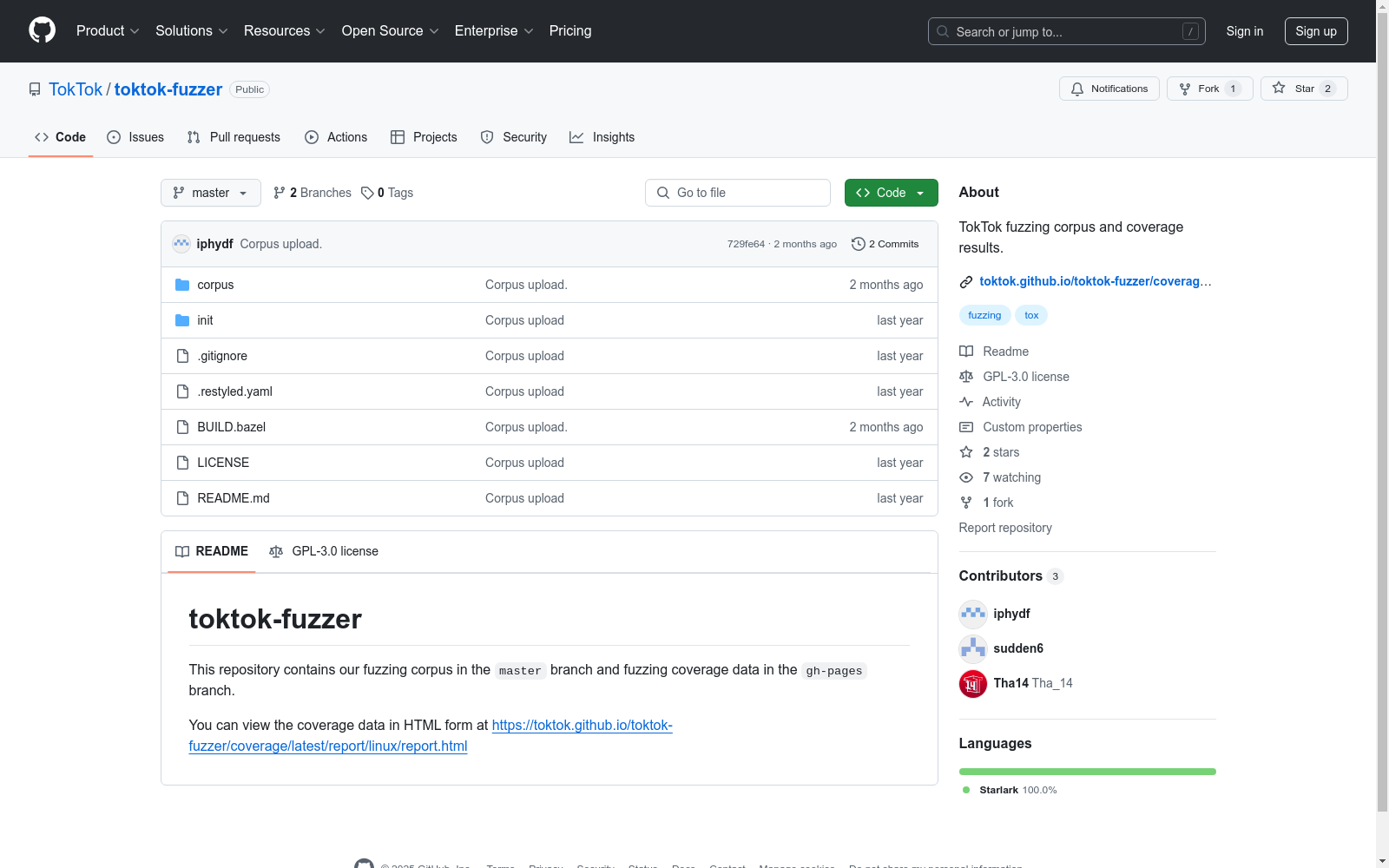Click the init folder icon
Image resolution: width=1389 pixels, height=868 pixels.
click(182, 320)
